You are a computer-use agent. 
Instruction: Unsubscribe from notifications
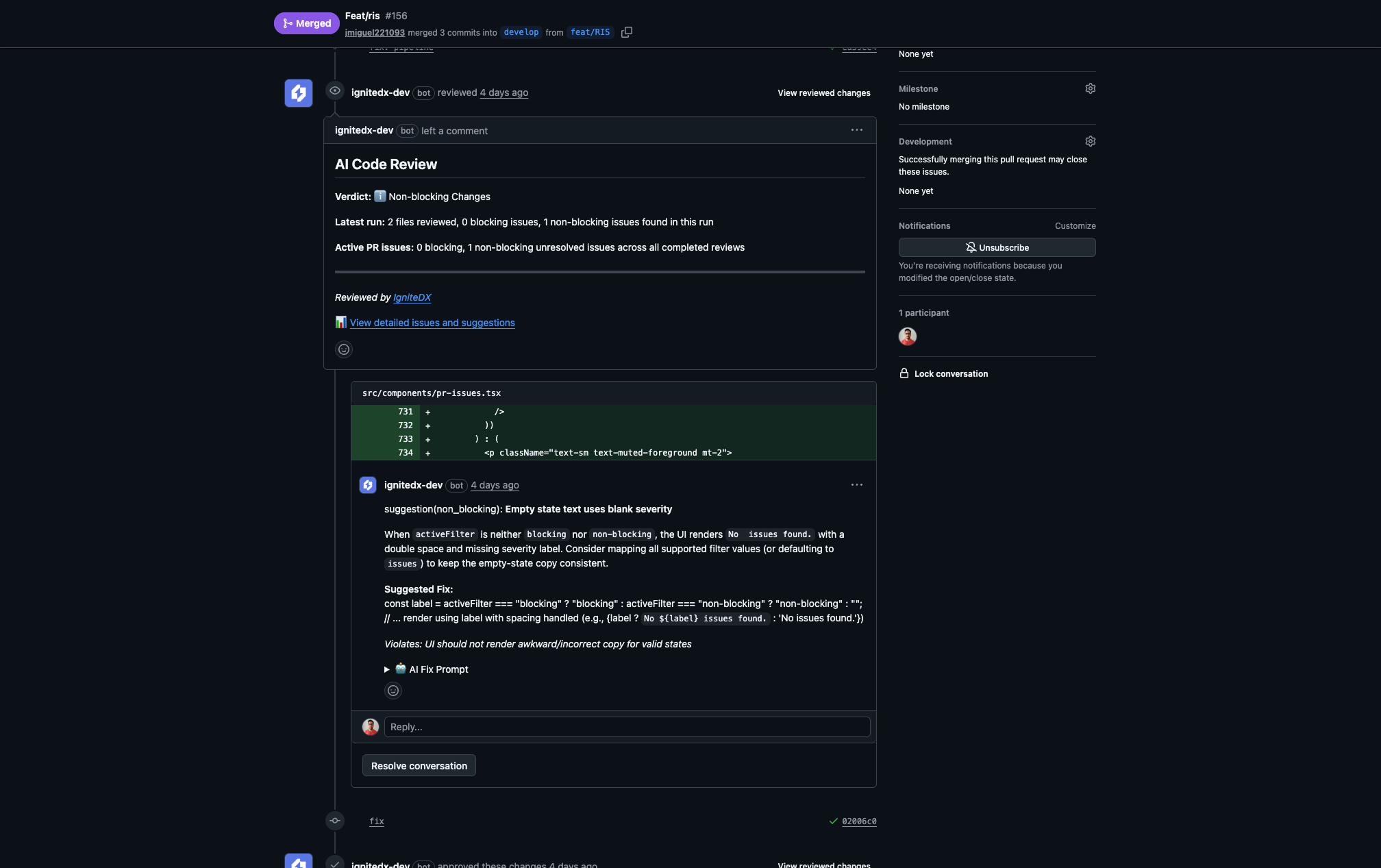coord(997,247)
